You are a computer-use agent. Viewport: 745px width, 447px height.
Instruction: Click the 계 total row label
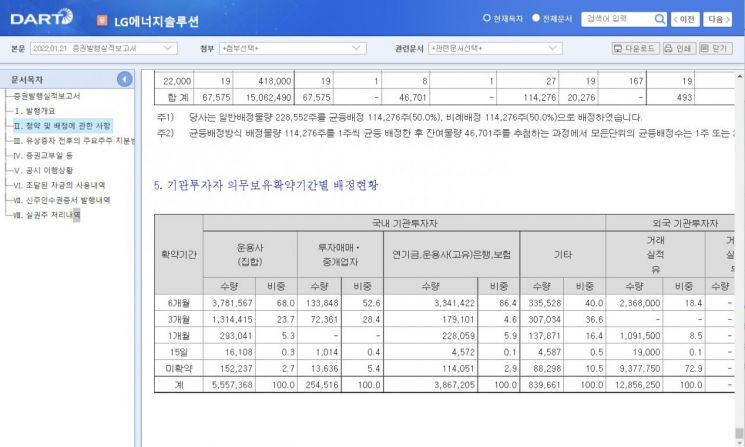click(x=179, y=385)
